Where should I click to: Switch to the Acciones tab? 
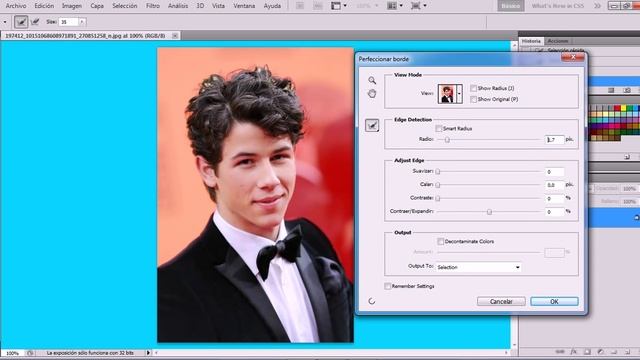(x=558, y=41)
